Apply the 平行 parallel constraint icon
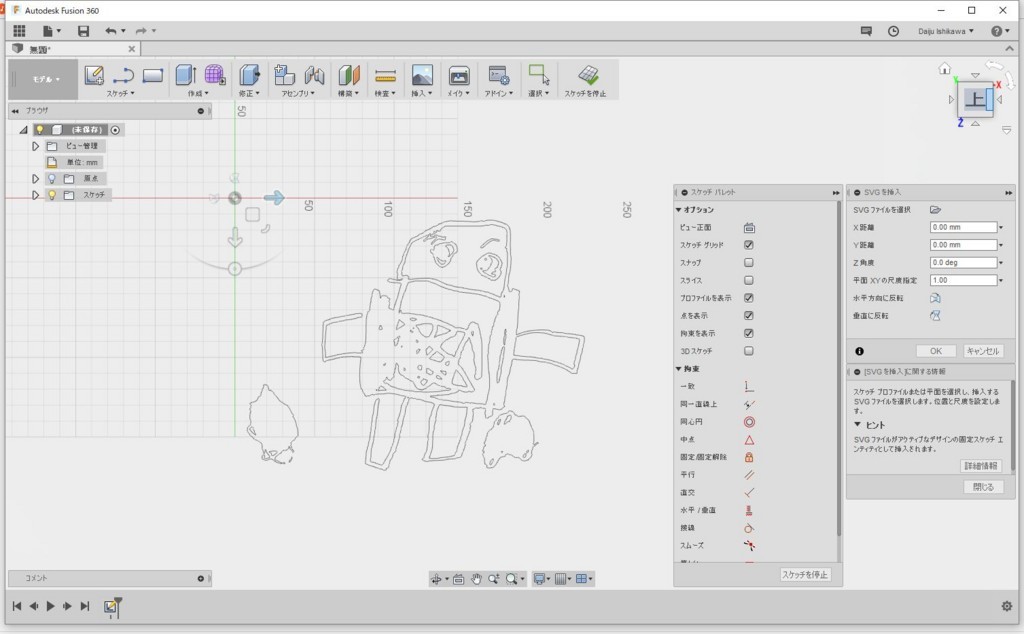Screen dimensions: 1024x634 (749, 475)
